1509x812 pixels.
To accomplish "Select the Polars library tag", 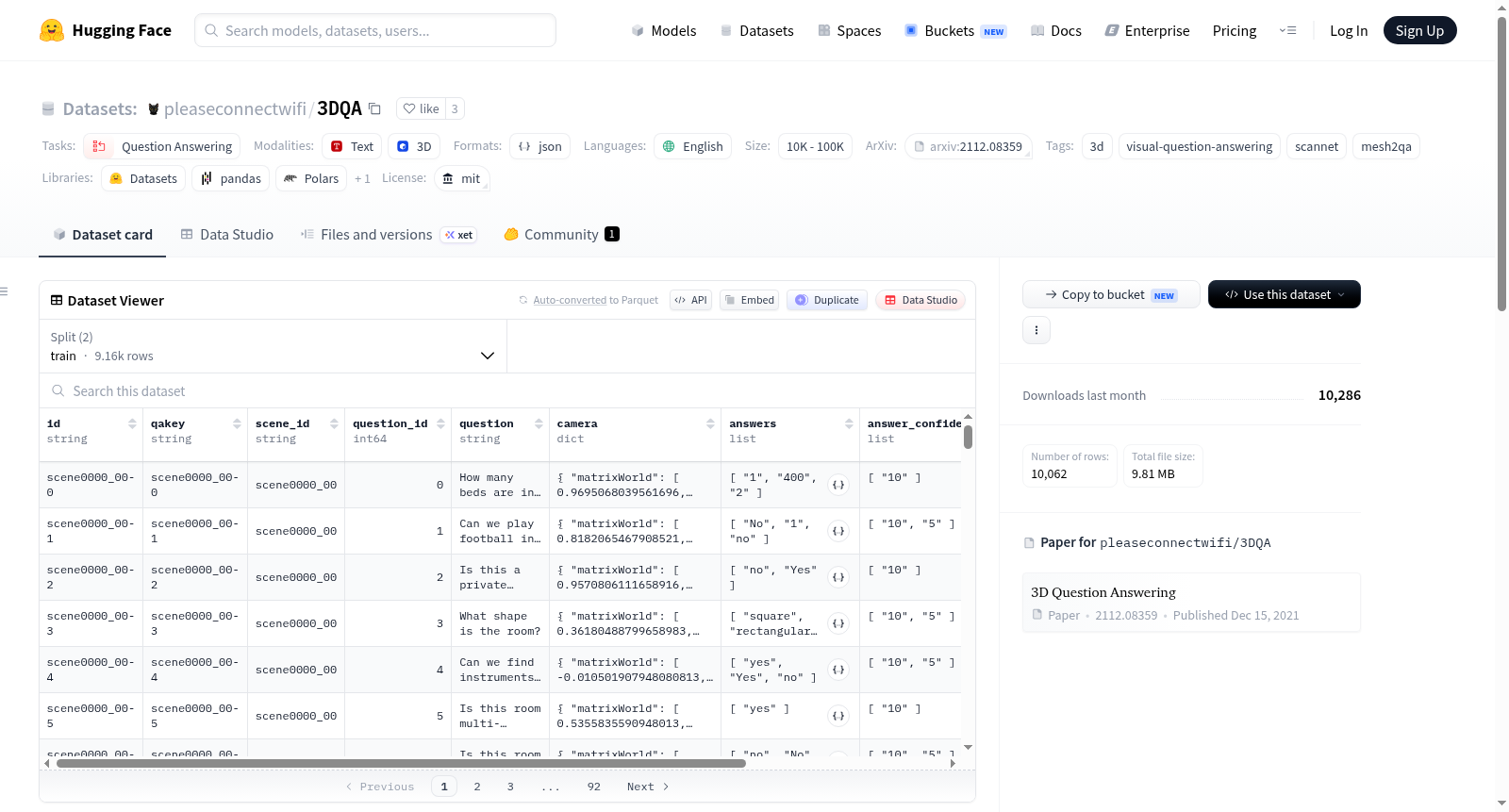I will coord(311,178).
